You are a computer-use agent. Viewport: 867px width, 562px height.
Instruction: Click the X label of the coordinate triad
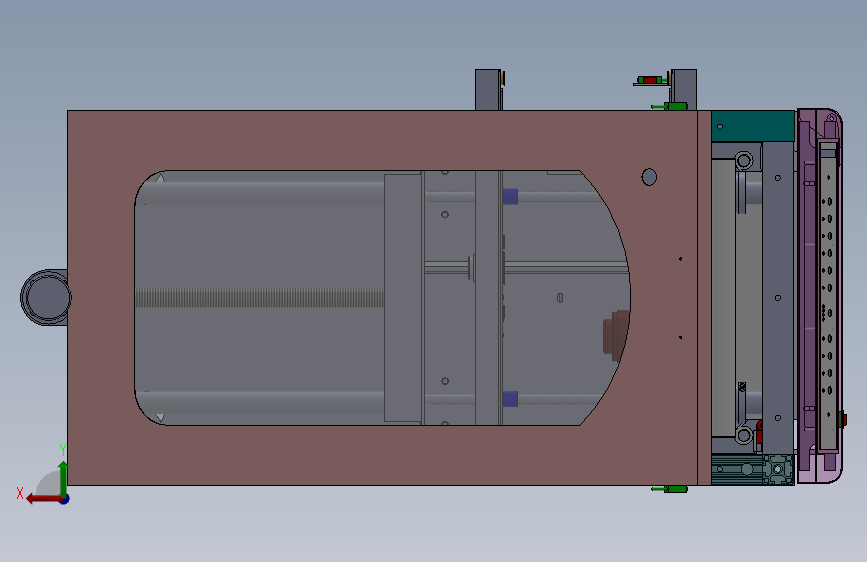pos(20,493)
